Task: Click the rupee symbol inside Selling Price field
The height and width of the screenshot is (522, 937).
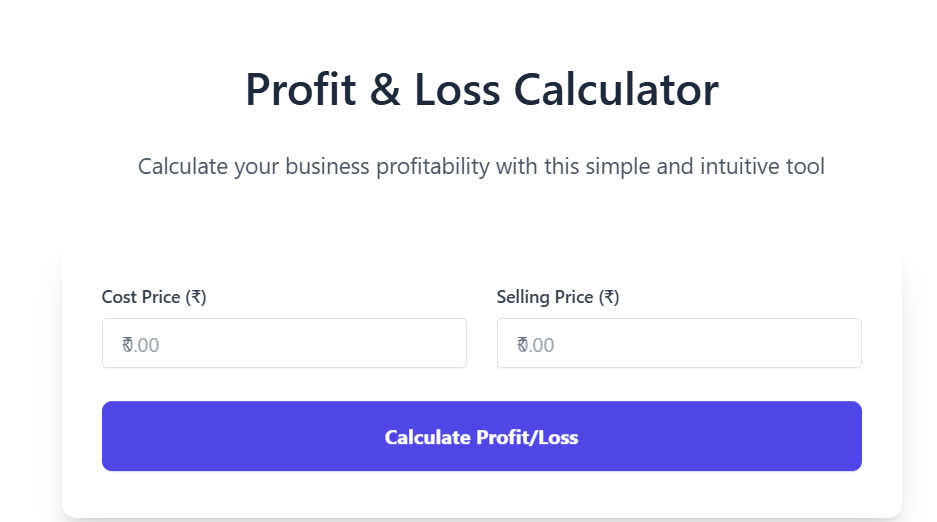Action: pos(521,345)
